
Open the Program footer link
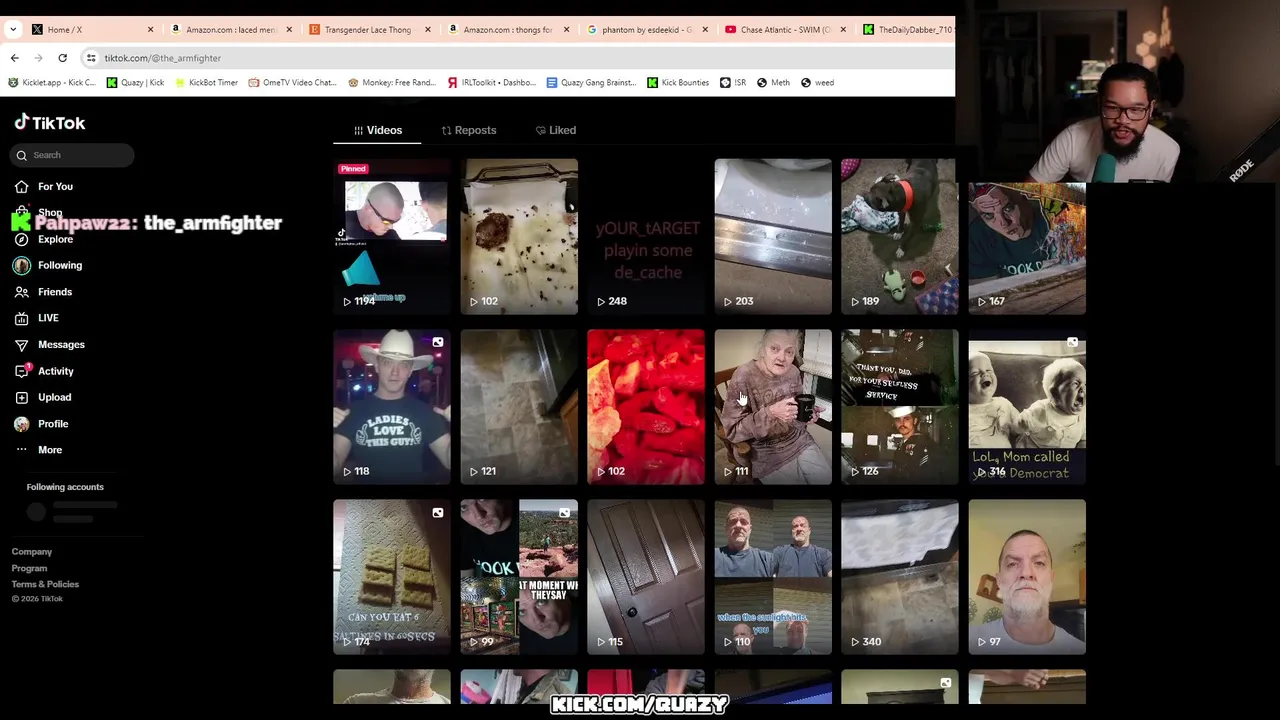coord(29,568)
